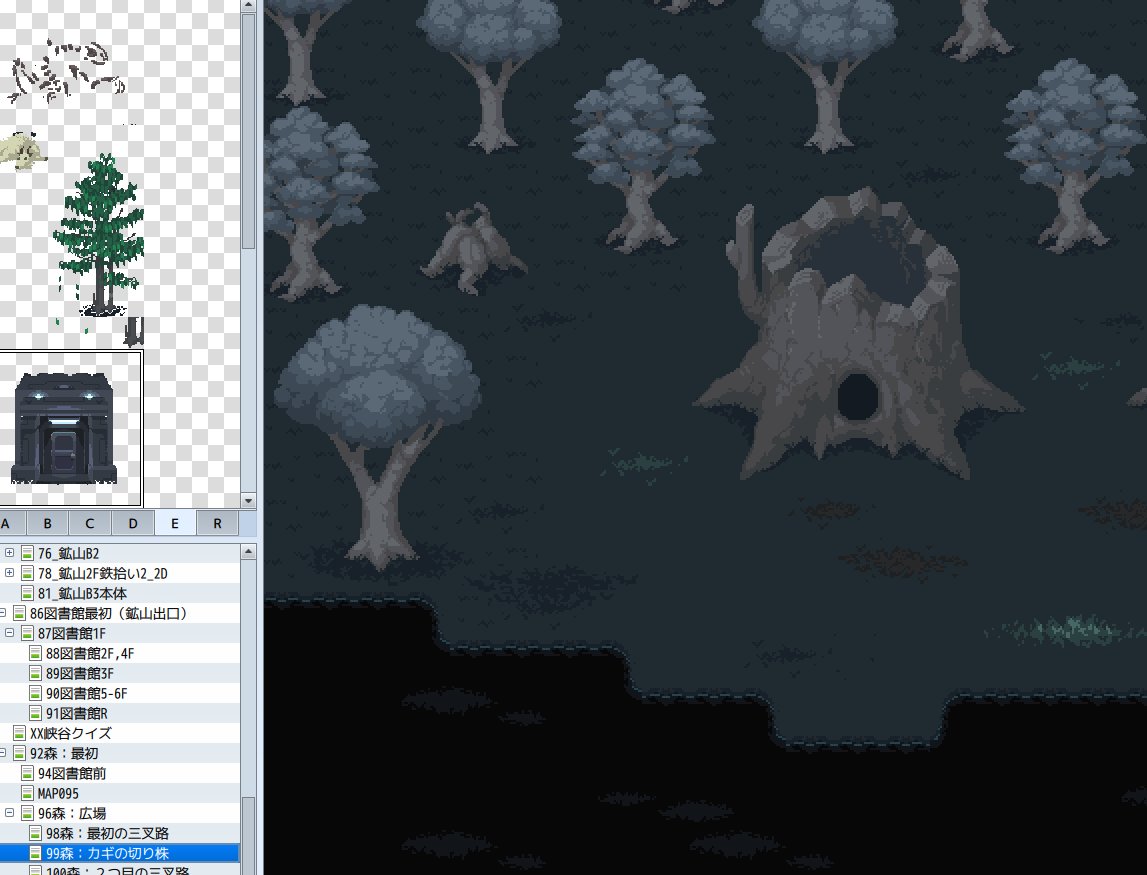Open the R region tab

point(217,523)
